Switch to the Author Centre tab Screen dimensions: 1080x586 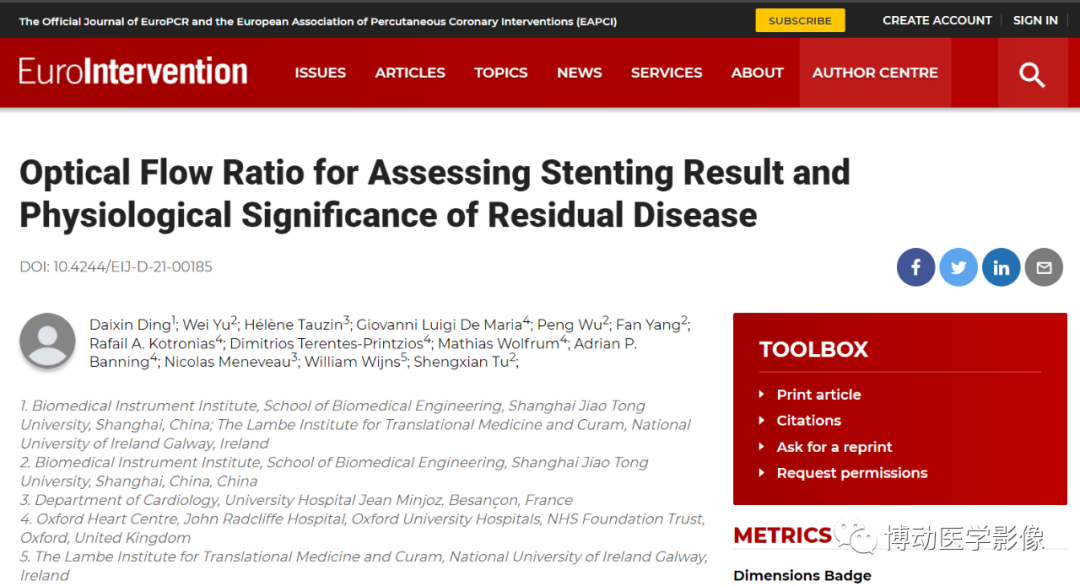click(875, 73)
